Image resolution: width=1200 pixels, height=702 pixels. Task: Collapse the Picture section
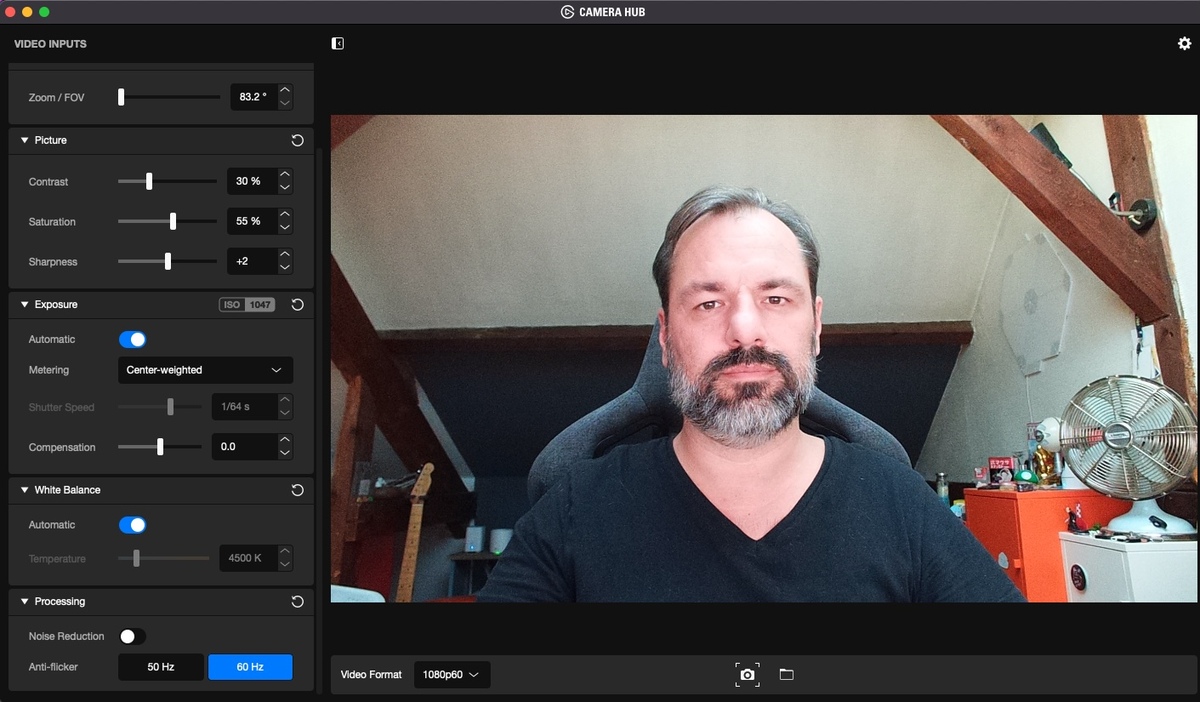(25, 140)
